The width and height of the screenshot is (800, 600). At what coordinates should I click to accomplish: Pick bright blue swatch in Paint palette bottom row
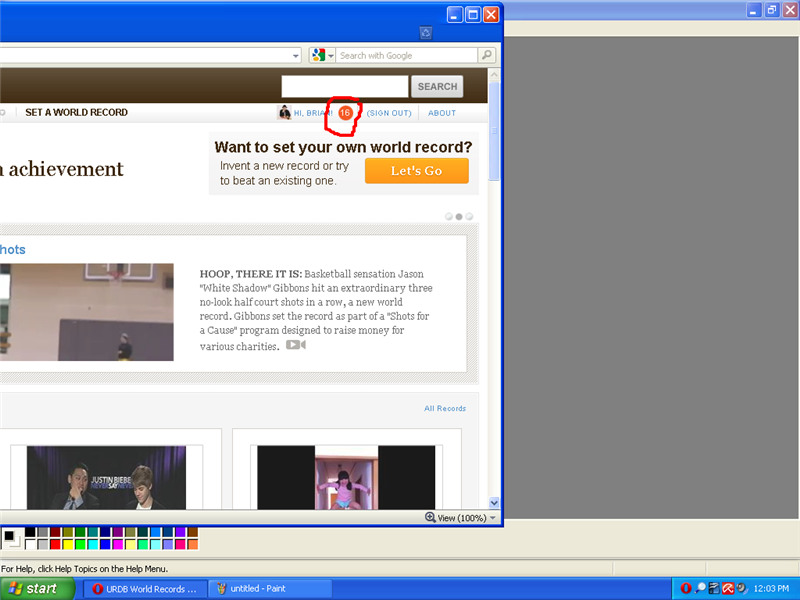(x=105, y=544)
